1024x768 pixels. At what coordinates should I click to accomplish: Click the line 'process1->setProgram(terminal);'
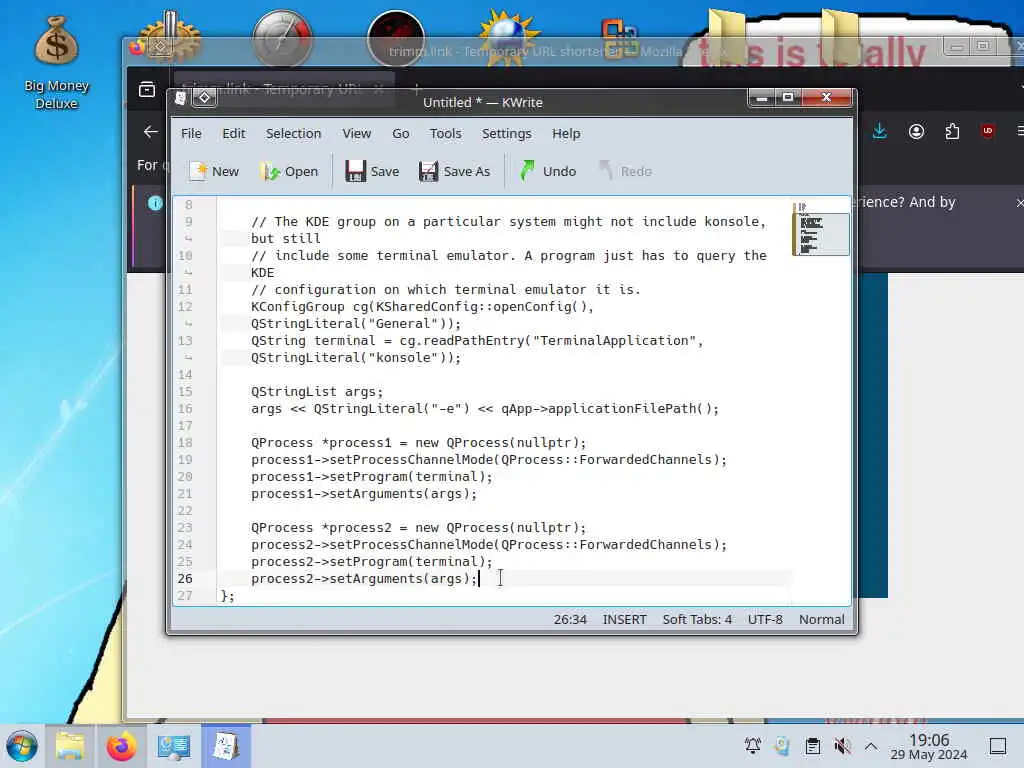(x=372, y=477)
